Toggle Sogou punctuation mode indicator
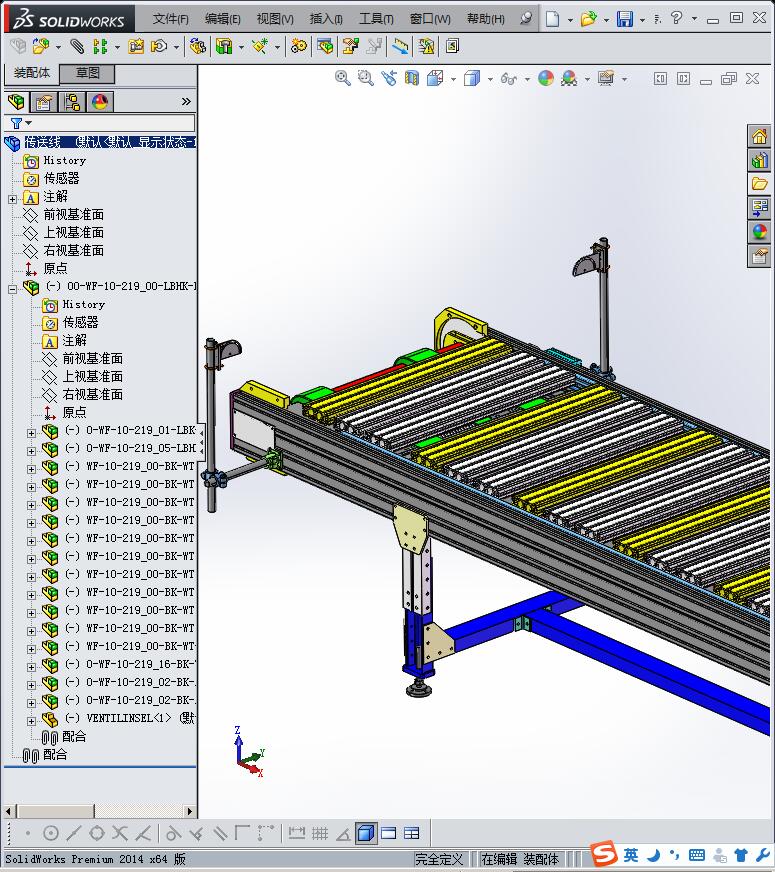The image size is (775, 872). (674, 855)
